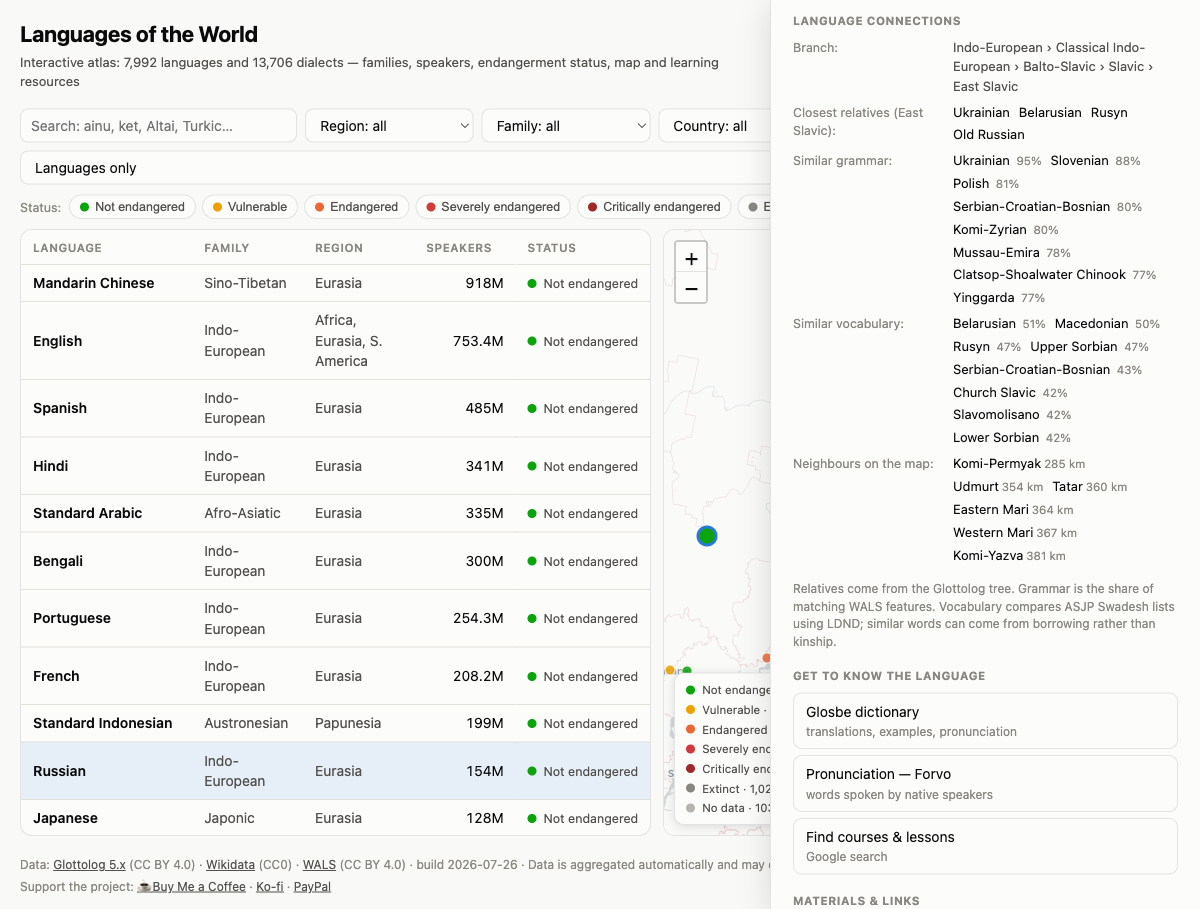The image size is (1200, 909).
Task: Open Find courses & lessons card
Action: 985,846
